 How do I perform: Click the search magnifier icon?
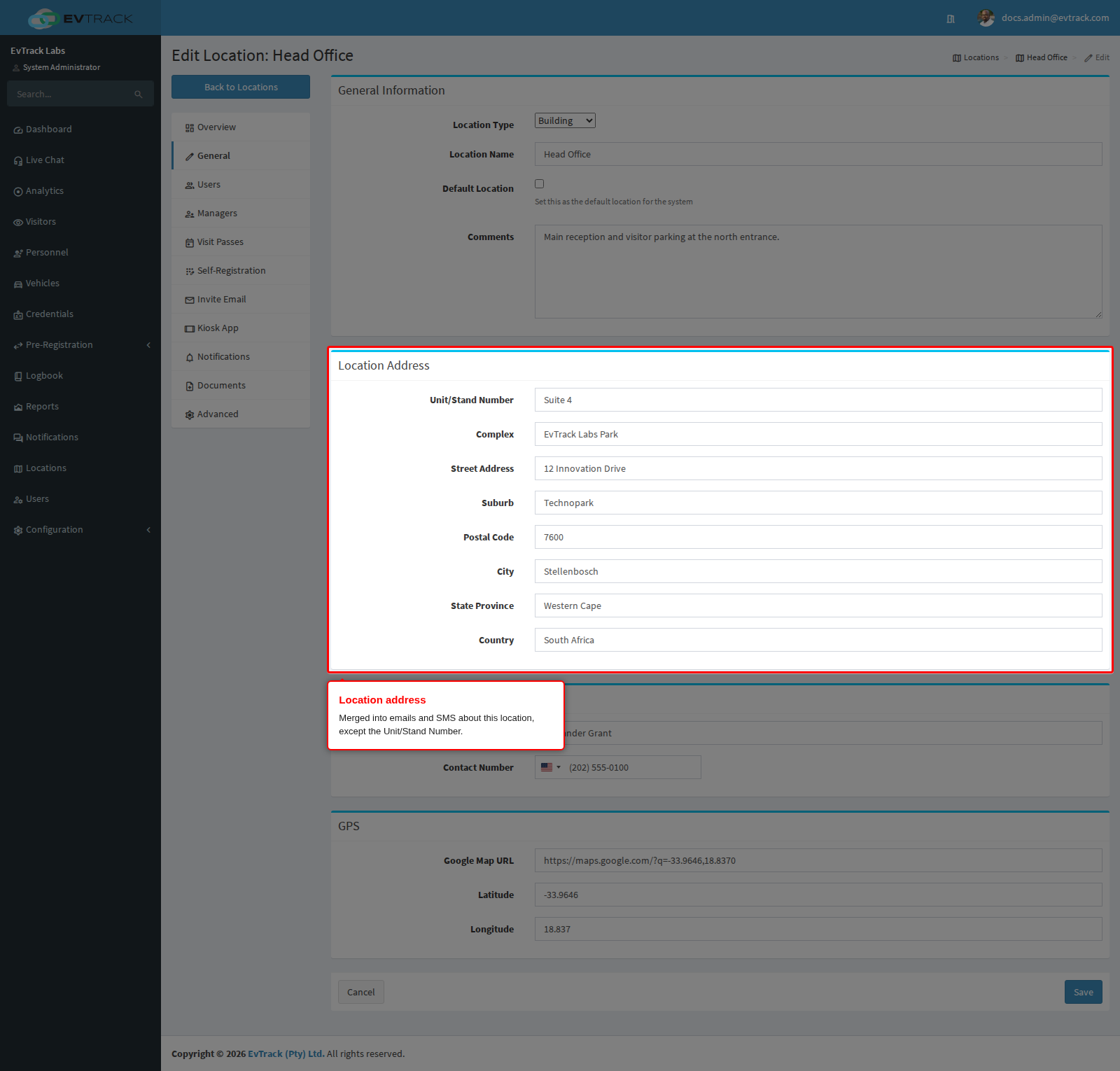(139, 94)
